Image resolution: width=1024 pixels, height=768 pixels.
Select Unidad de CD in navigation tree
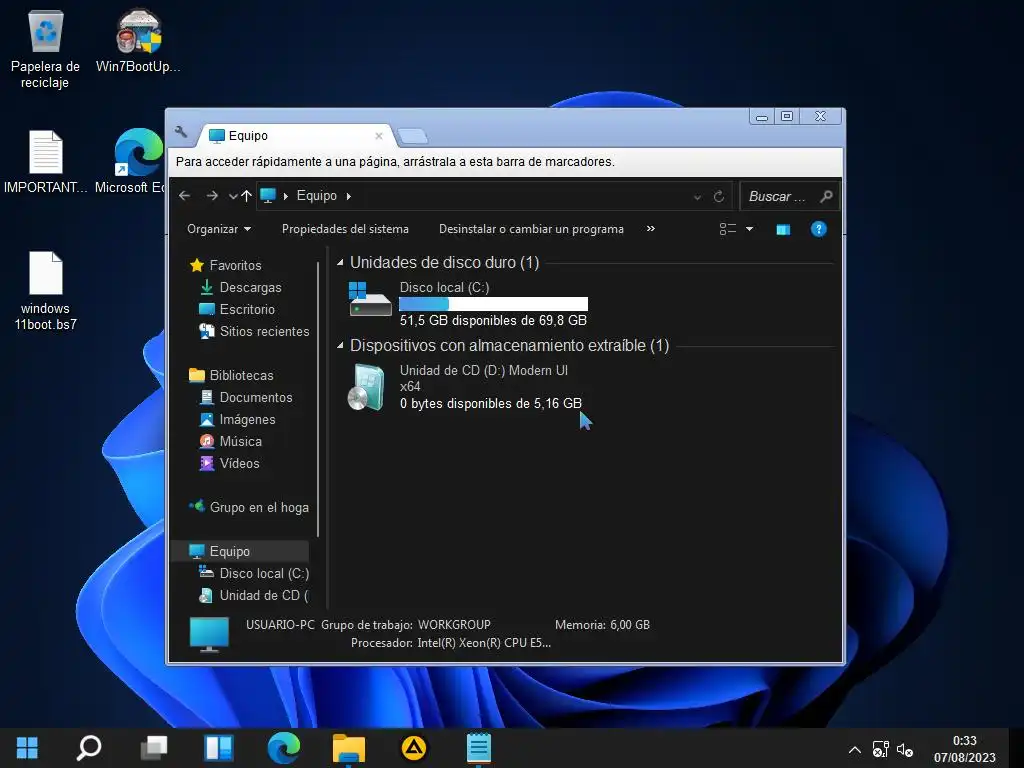point(254,596)
